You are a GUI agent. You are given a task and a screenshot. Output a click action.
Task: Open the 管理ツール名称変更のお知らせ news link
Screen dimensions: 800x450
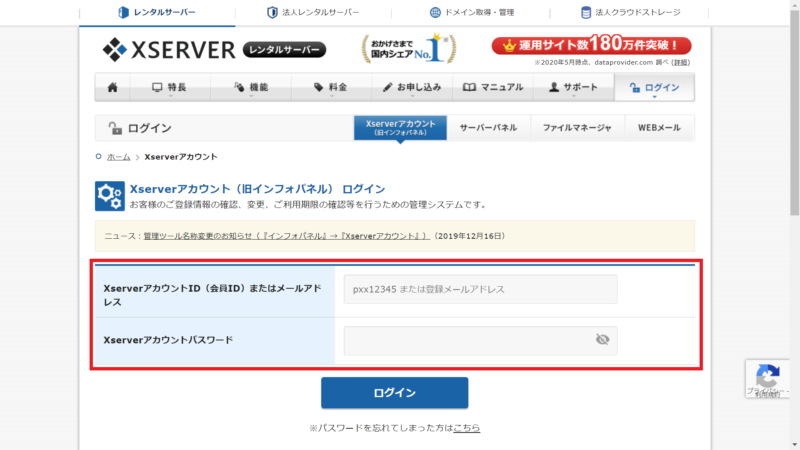(286, 236)
